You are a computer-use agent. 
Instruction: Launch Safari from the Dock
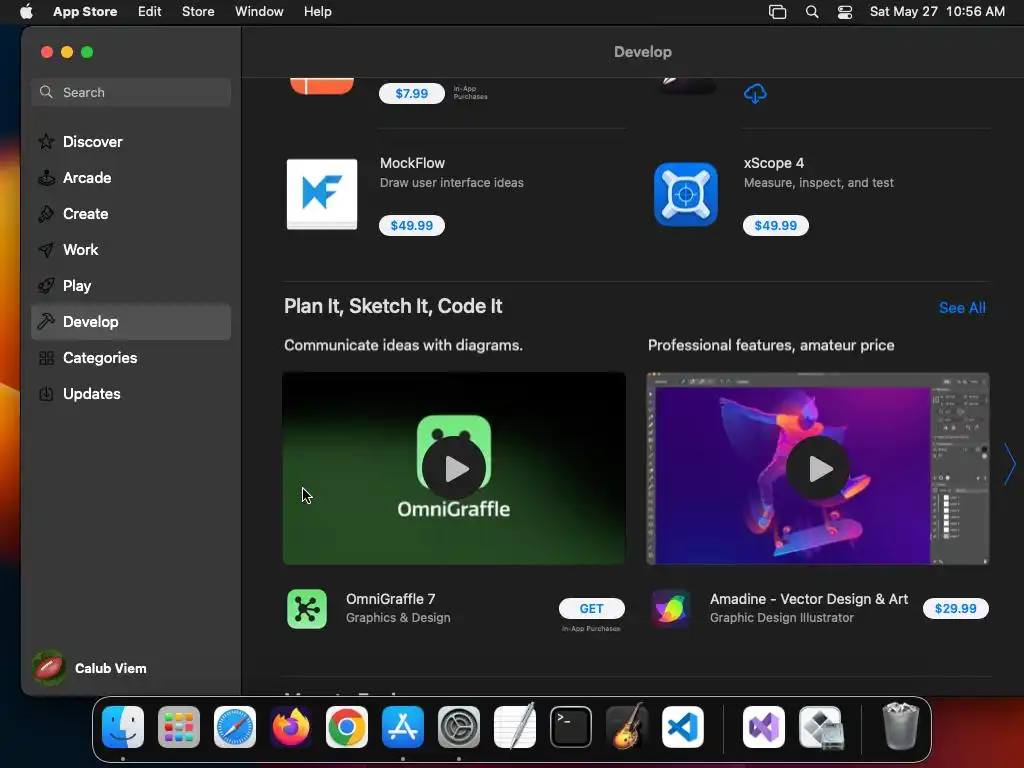click(235, 727)
